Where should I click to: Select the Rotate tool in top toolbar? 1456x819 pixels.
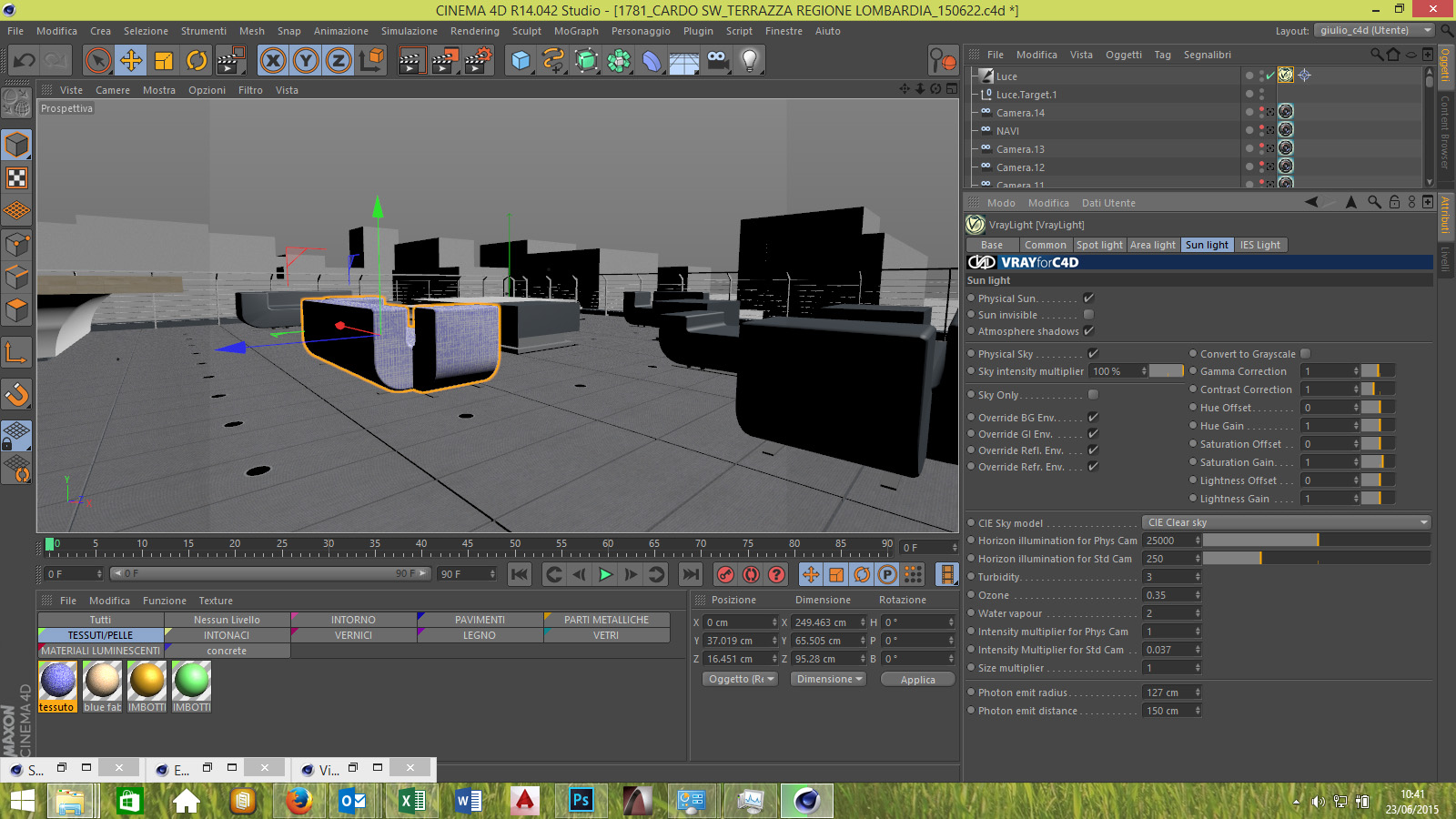197,61
